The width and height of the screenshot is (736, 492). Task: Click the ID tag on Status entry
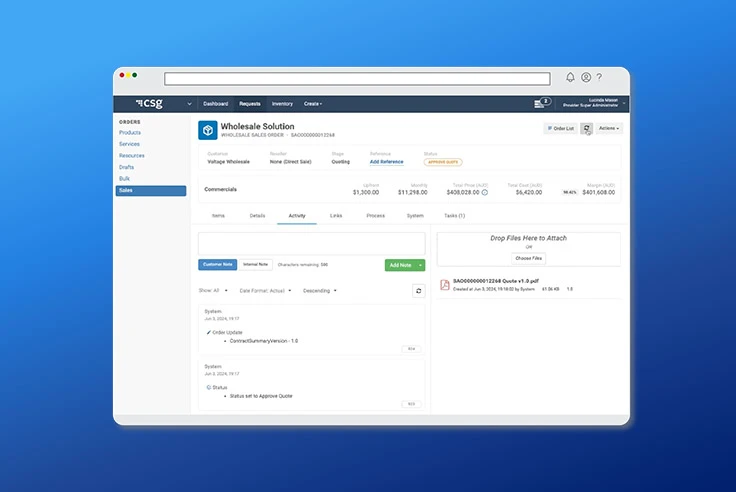coord(412,404)
